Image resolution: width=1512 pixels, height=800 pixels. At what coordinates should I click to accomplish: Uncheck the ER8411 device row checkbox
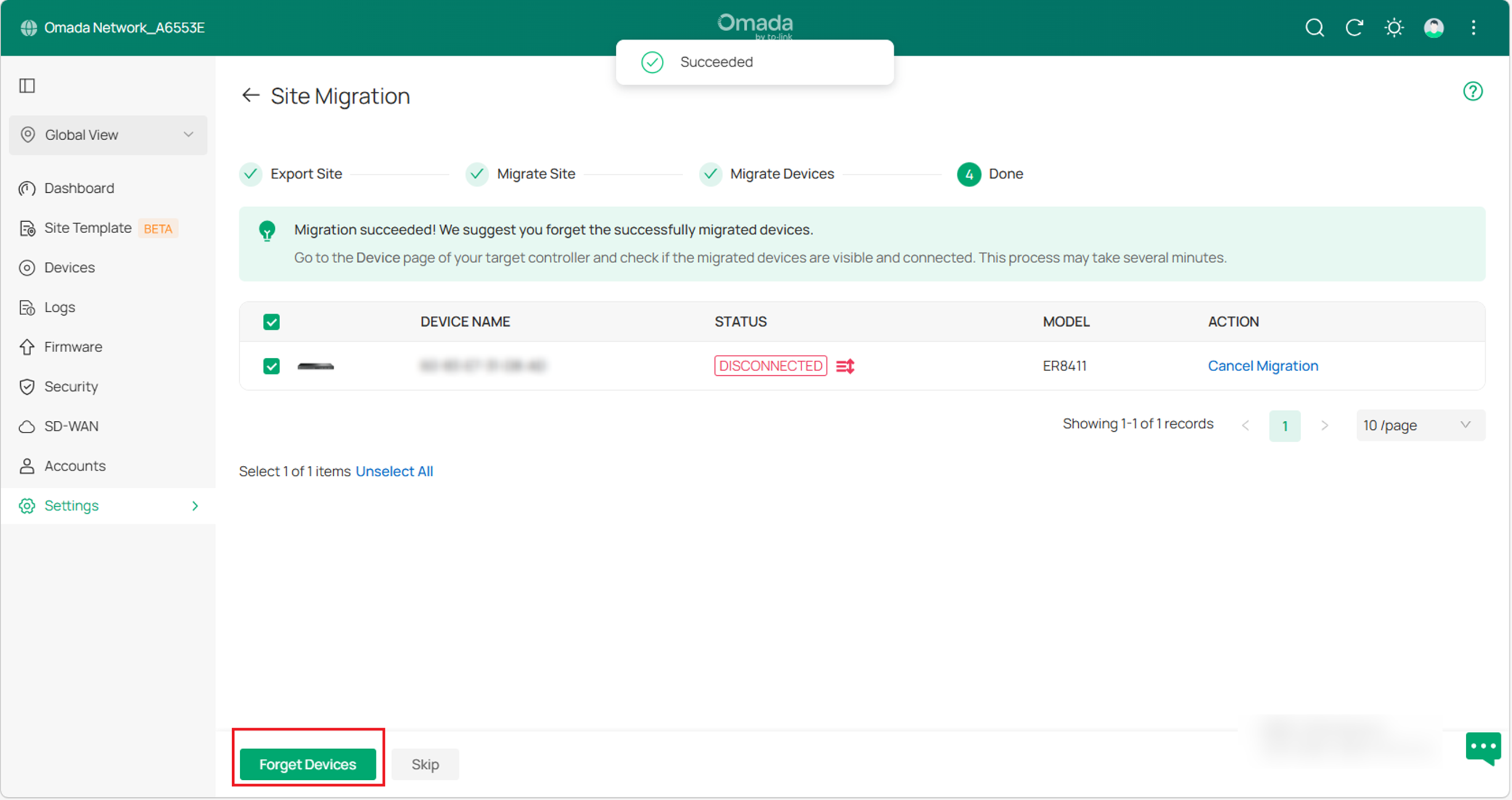(x=272, y=366)
